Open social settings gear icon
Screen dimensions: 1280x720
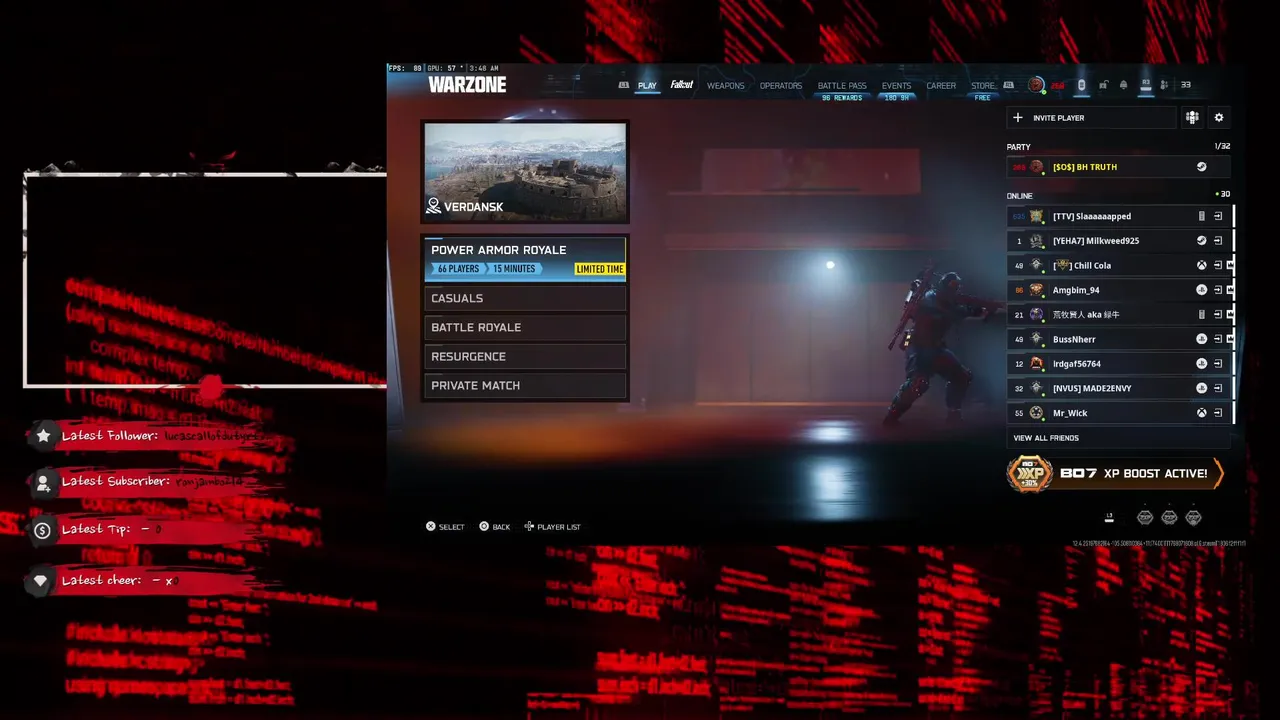[1219, 118]
